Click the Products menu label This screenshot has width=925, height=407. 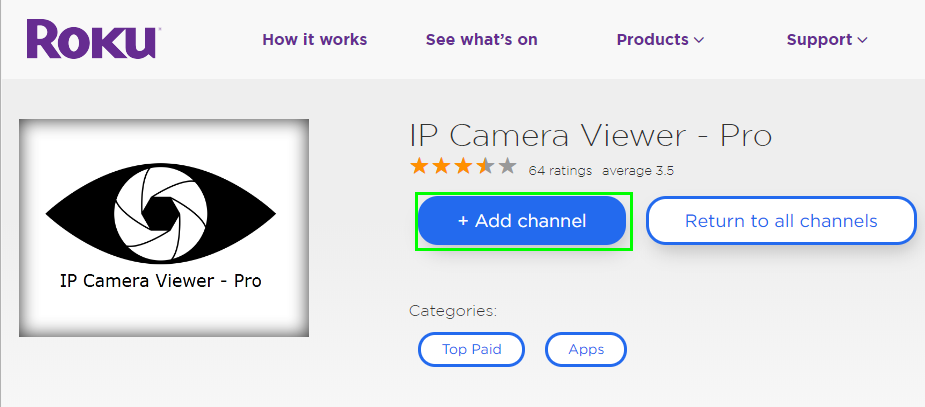click(x=652, y=40)
